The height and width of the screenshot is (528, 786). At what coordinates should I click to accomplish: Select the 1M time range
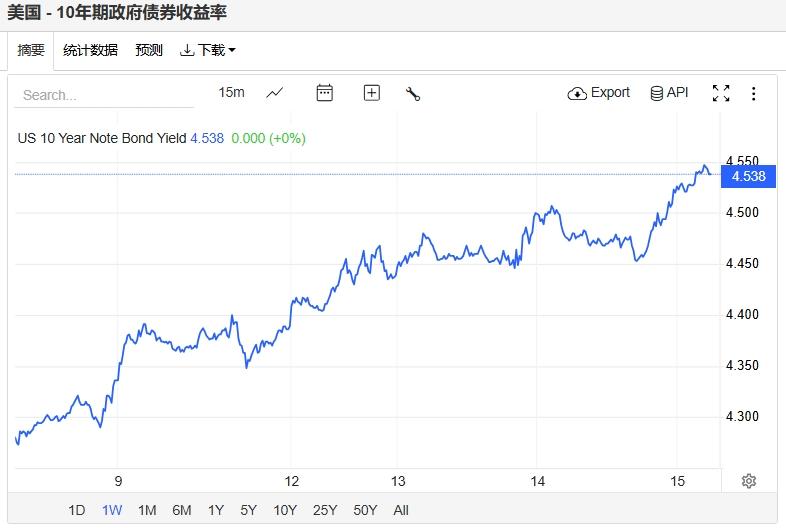tap(147, 510)
